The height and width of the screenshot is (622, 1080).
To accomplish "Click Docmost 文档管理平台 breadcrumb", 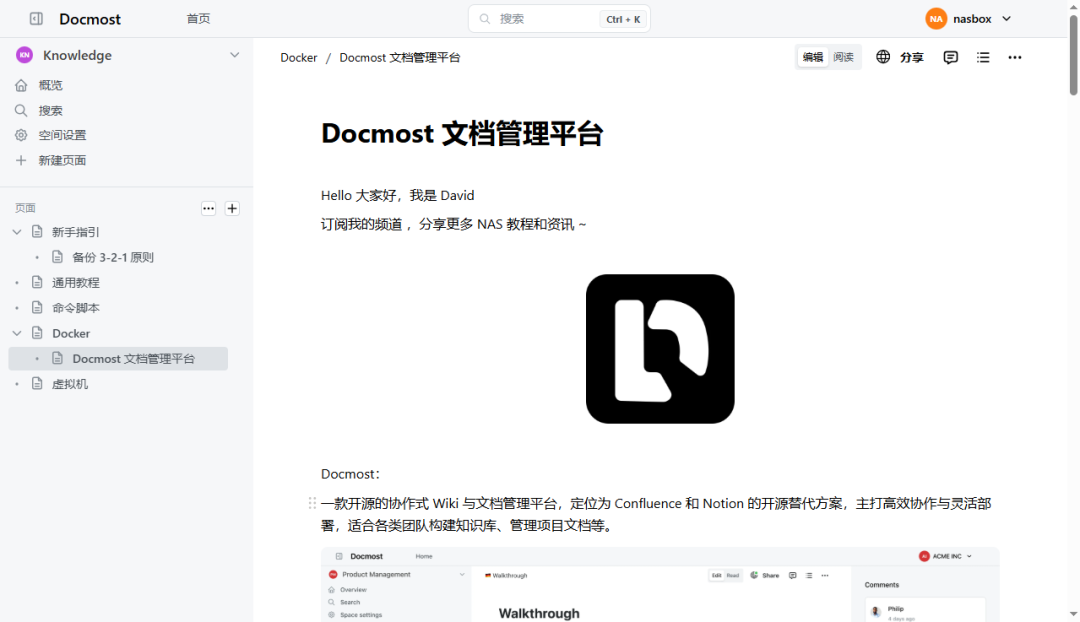I will coord(399,58).
